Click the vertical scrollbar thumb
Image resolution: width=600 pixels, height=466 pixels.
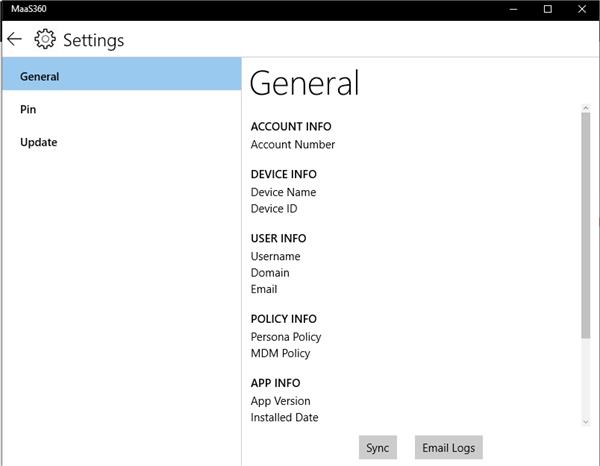coord(585,225)
